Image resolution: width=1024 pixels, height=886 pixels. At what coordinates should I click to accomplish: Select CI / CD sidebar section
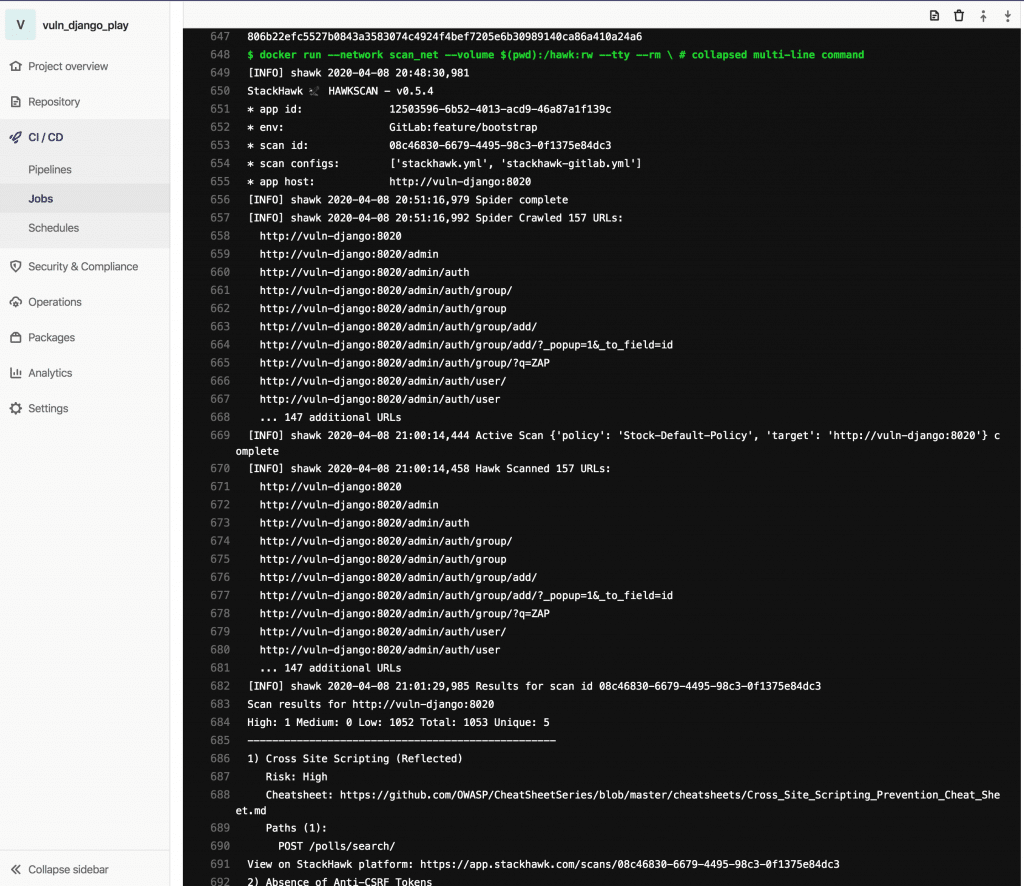(85, 137)
